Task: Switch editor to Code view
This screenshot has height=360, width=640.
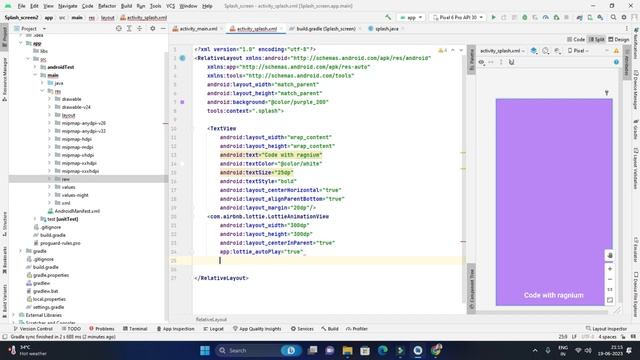Action: (576, 39)
